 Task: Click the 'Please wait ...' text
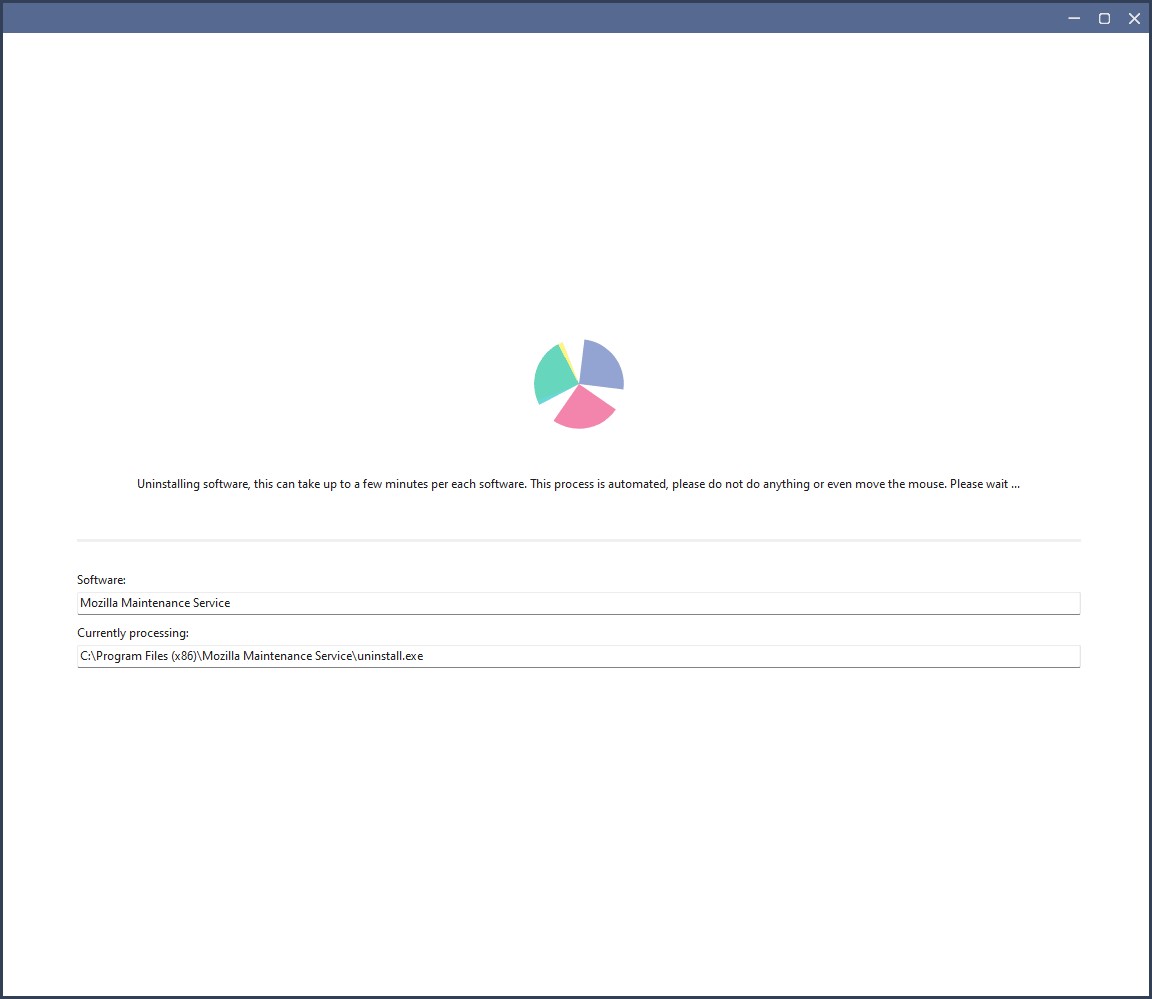(x=984, y=484)
